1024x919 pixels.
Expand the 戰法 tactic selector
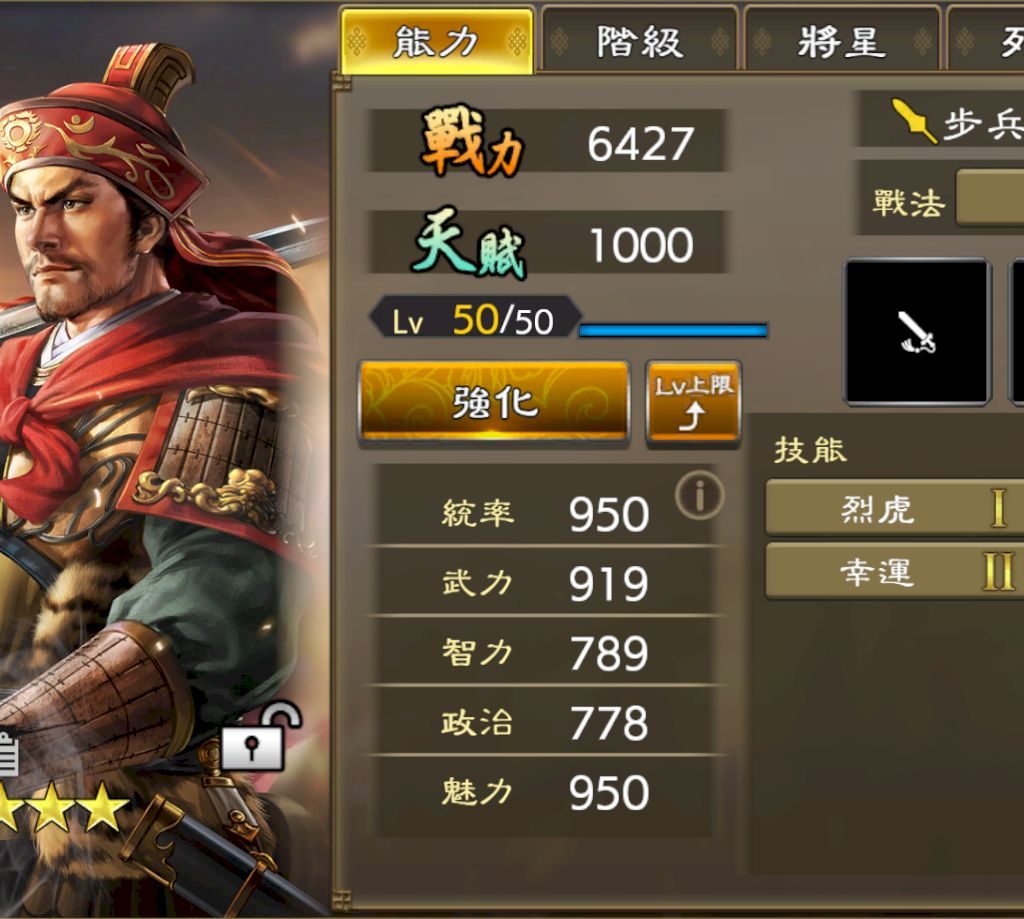click(990, 198)
